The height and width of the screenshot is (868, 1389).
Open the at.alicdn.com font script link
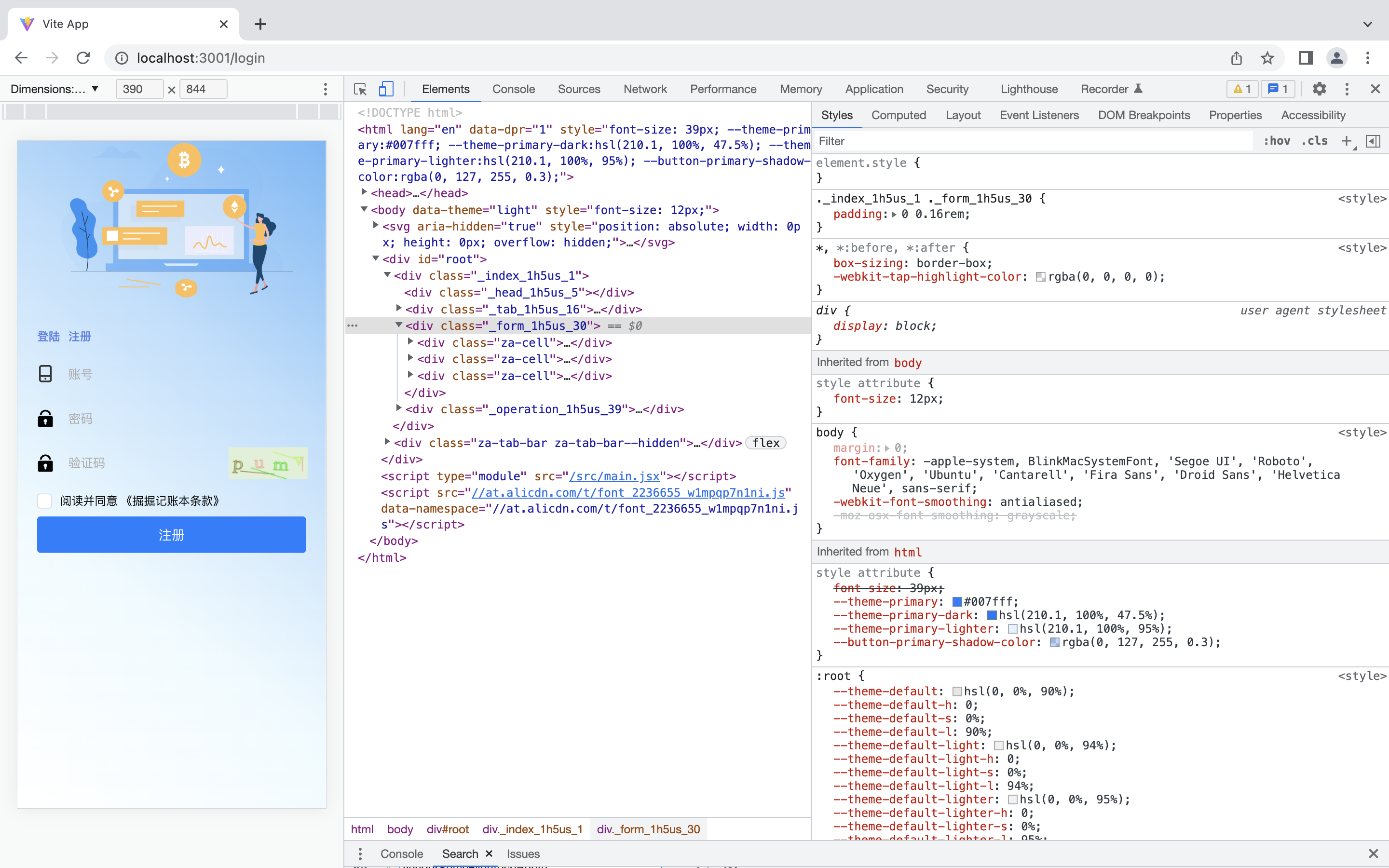[628, 492]
